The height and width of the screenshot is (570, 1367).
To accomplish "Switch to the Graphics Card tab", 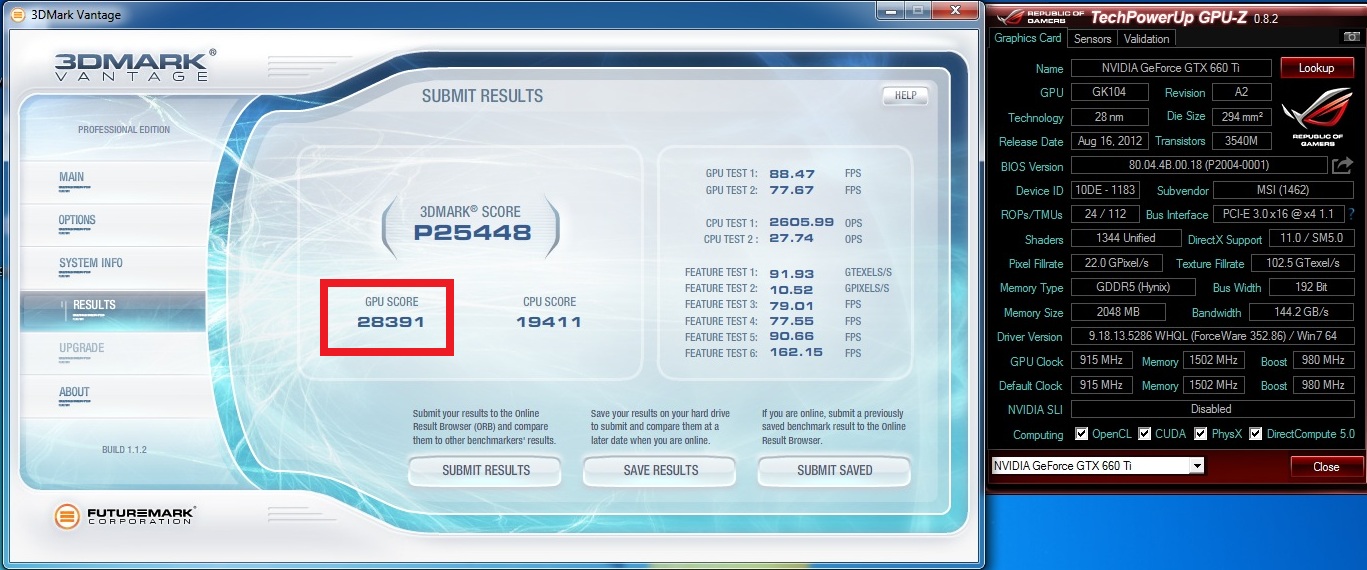I will coord(1027,38).
